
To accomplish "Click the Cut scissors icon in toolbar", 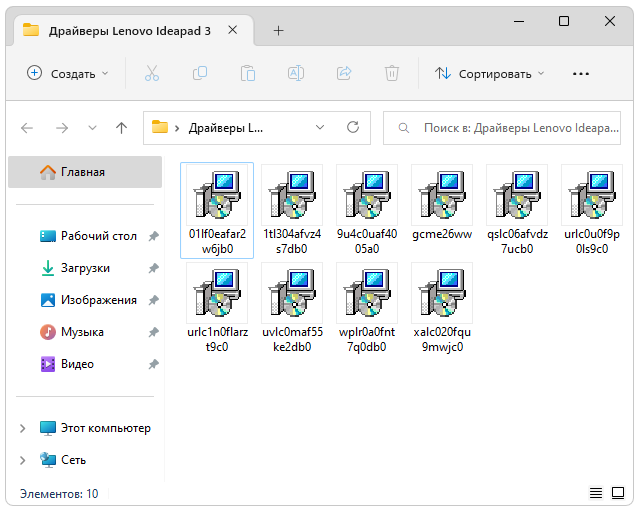I will coord(152,73).
